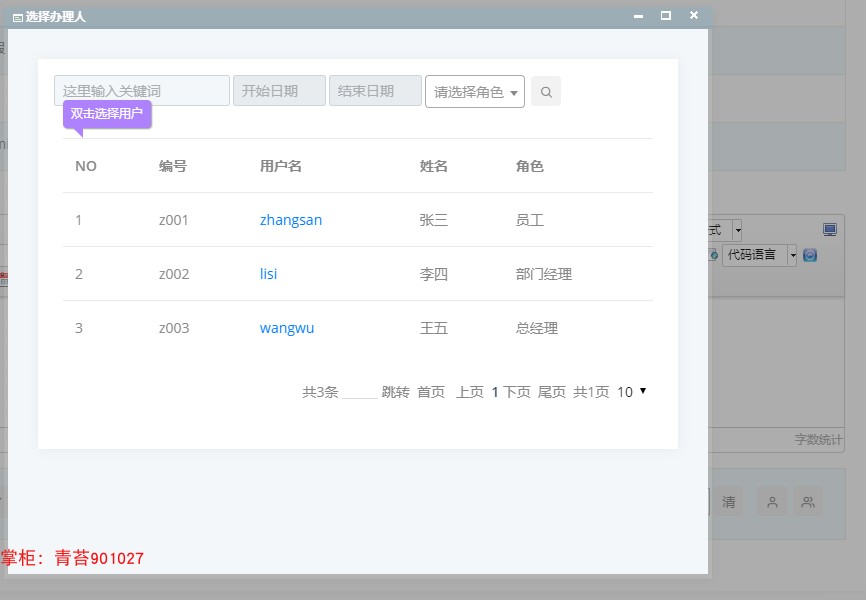The width and height of the screenshot is (866, 600).
Task: Open the page size 10 dropdown
Action: [629, 392]
